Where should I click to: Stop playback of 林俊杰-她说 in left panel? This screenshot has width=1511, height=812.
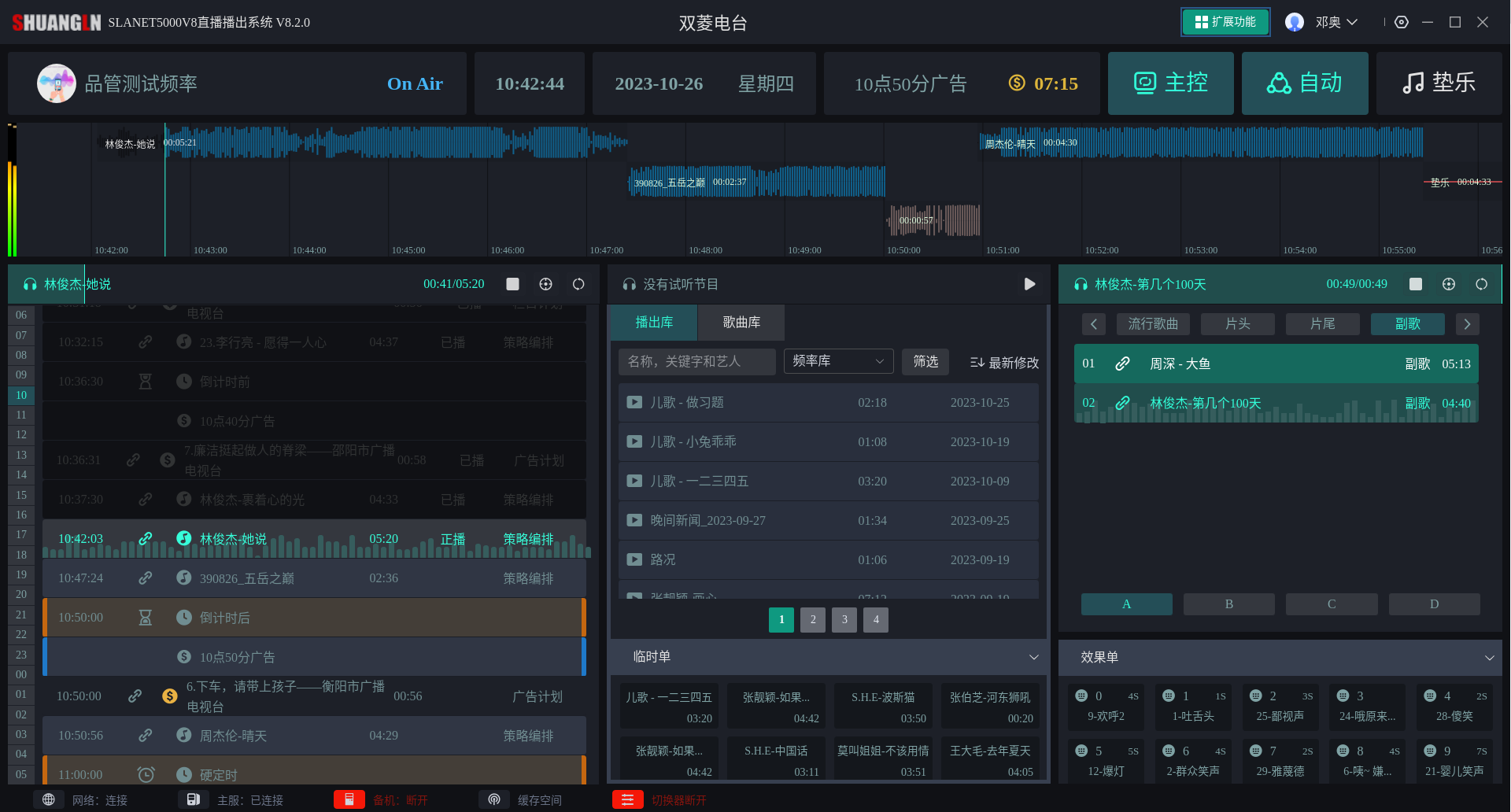coord(512,284)
